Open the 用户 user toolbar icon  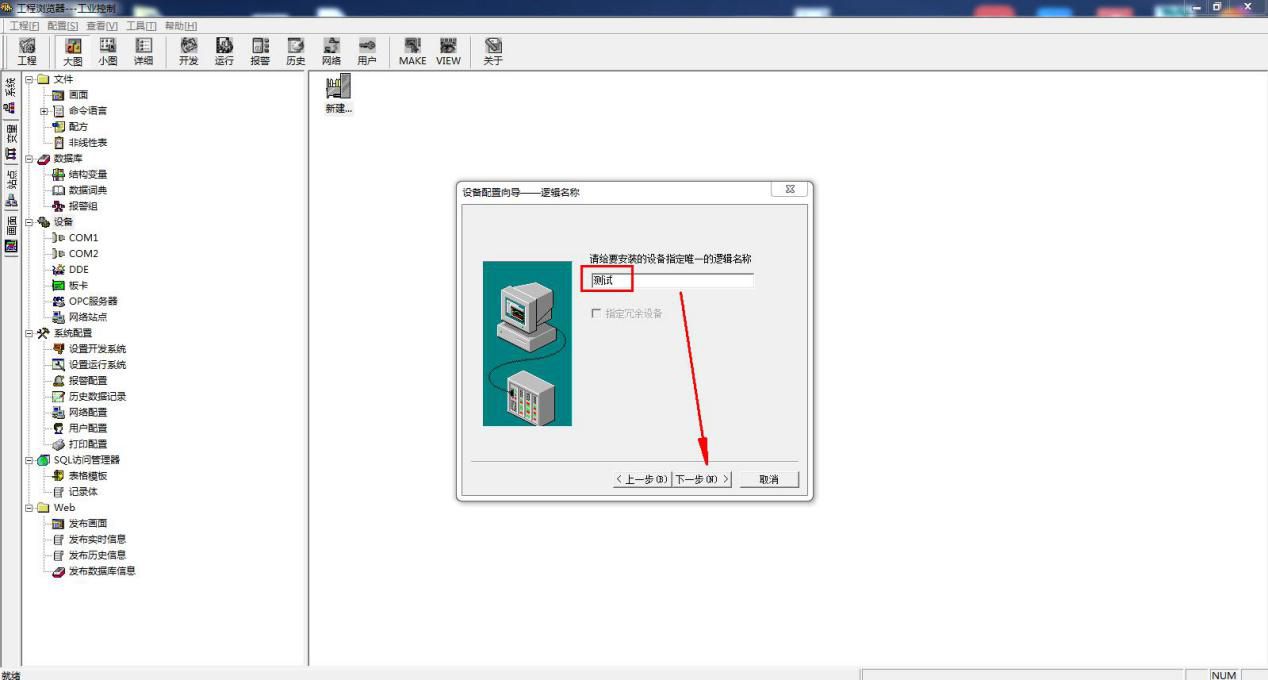click(x=367, y=51)
